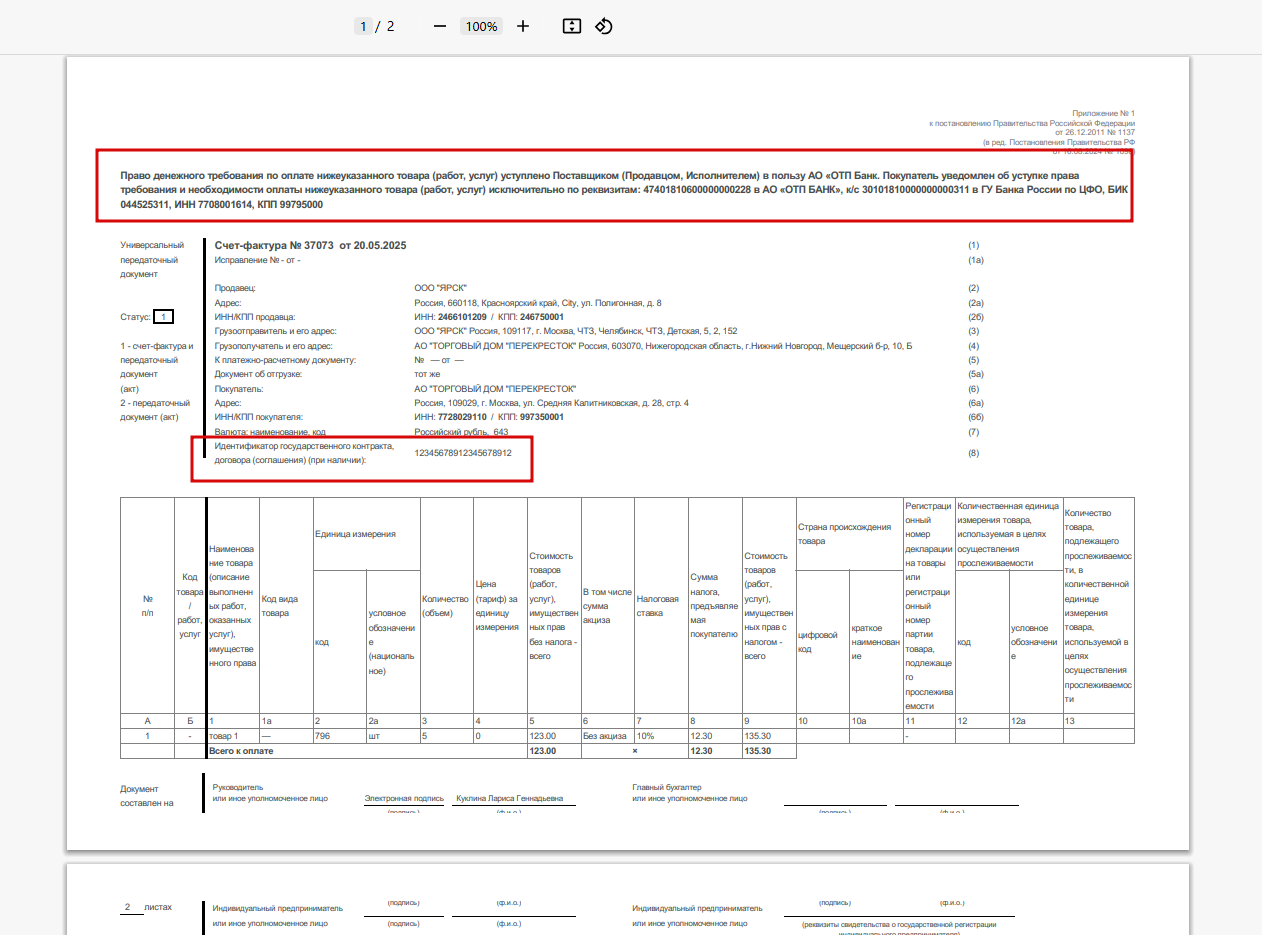Click "Грузоотправитель и его адрес:" label
The image size is (1262, 935).
click(x=275, y=331)
